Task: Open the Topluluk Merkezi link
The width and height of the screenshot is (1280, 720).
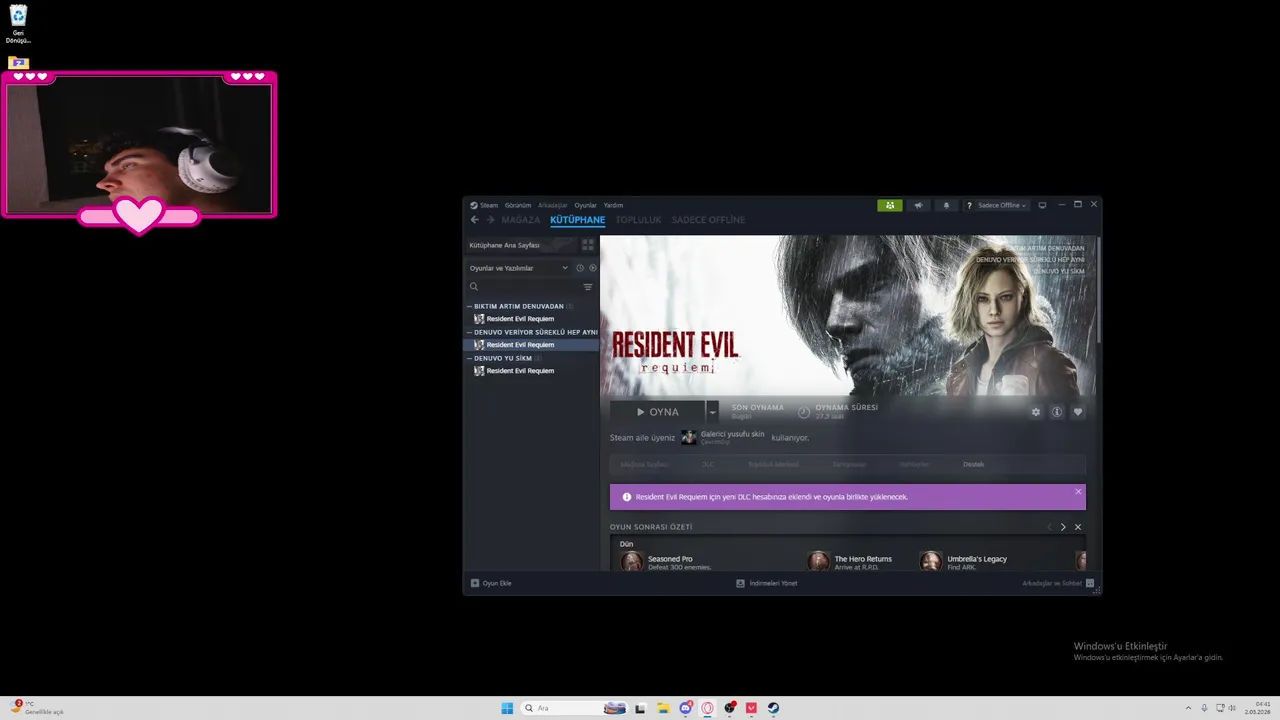Action: (x=773, y=464)
